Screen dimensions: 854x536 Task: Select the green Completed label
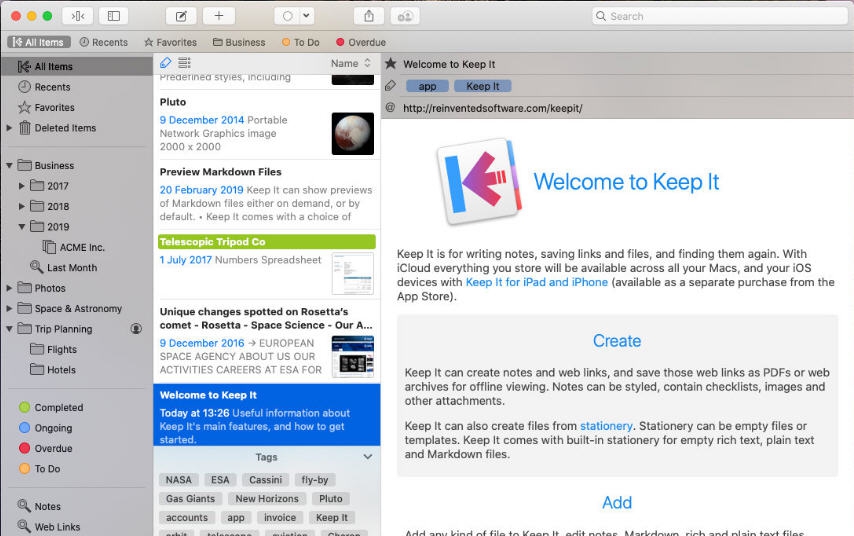(51, 407)
